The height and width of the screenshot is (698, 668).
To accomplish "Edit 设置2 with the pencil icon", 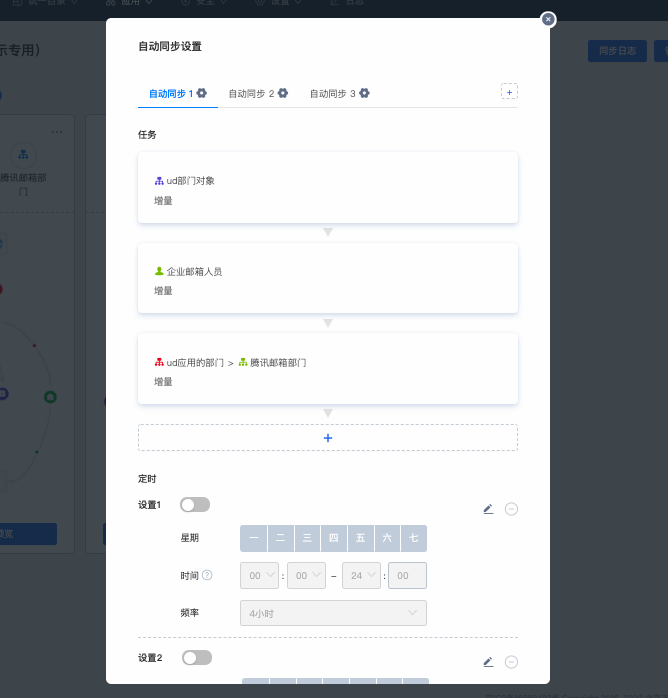I will (488, 662).
